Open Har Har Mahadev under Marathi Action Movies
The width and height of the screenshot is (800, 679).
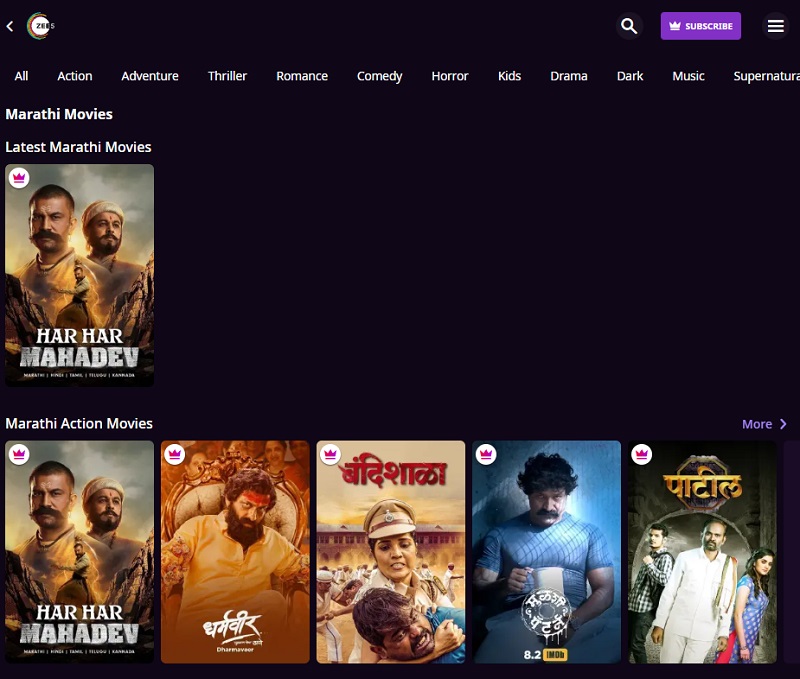click(x=80, y=552)
